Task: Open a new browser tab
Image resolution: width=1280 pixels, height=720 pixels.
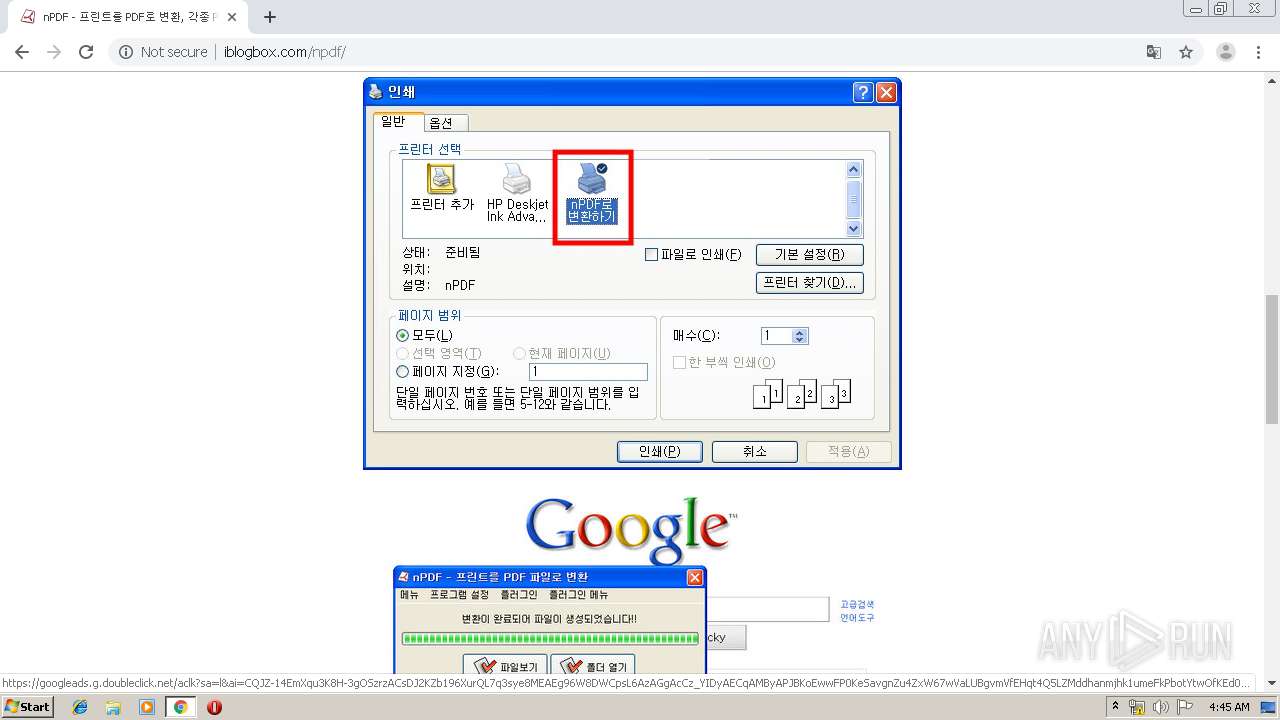Action: point(269,17)
